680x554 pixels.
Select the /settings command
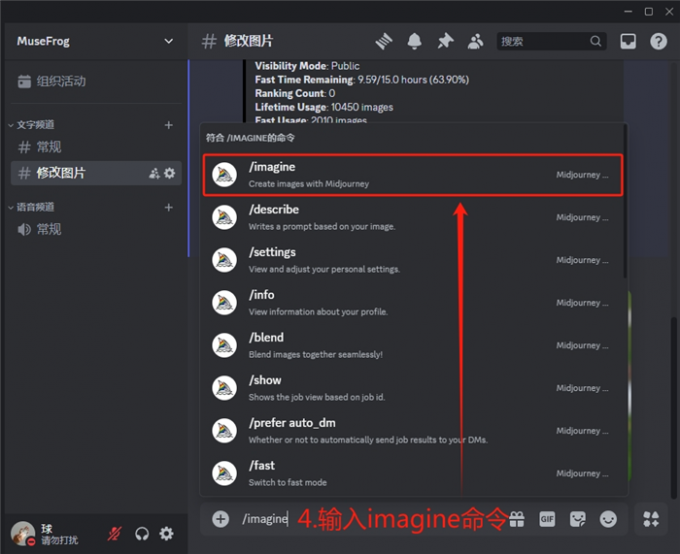tap(413, 260)
